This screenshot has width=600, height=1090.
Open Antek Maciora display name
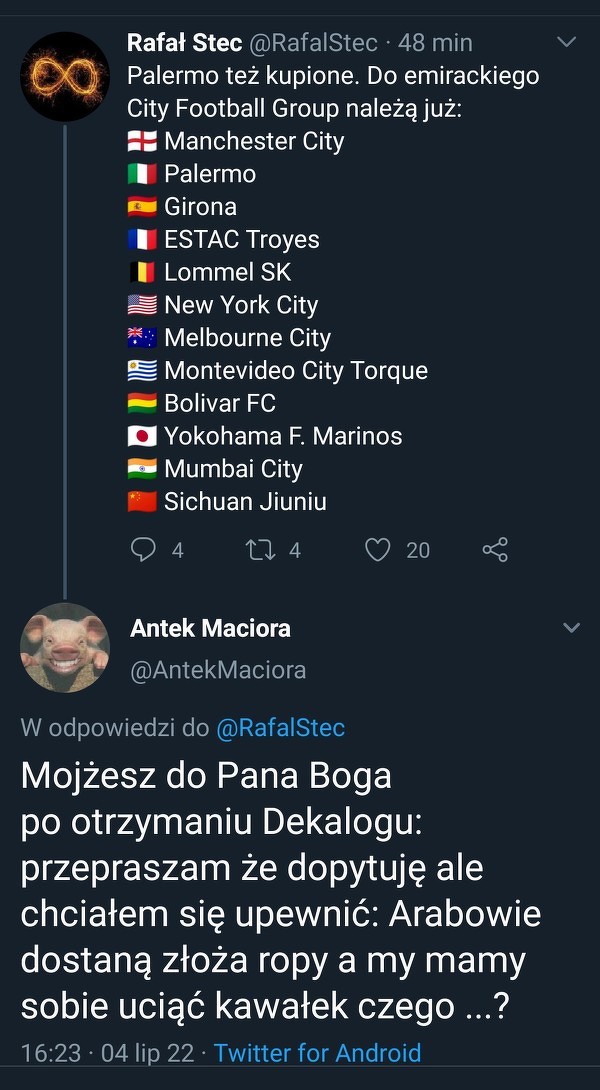pyautogui.click(x=210, y=628)
